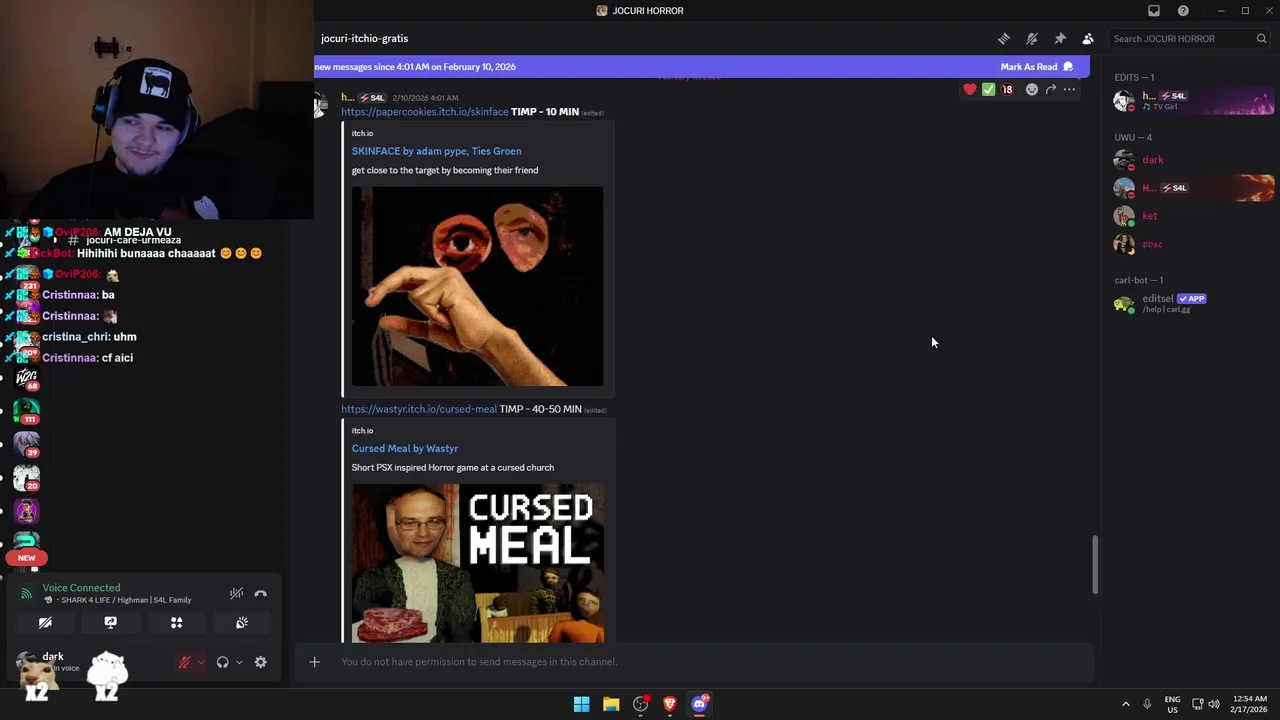The image size is (1280, 720).
Task: Toggle channel notification settings bell icon
Action: (x=1032, y=39)
